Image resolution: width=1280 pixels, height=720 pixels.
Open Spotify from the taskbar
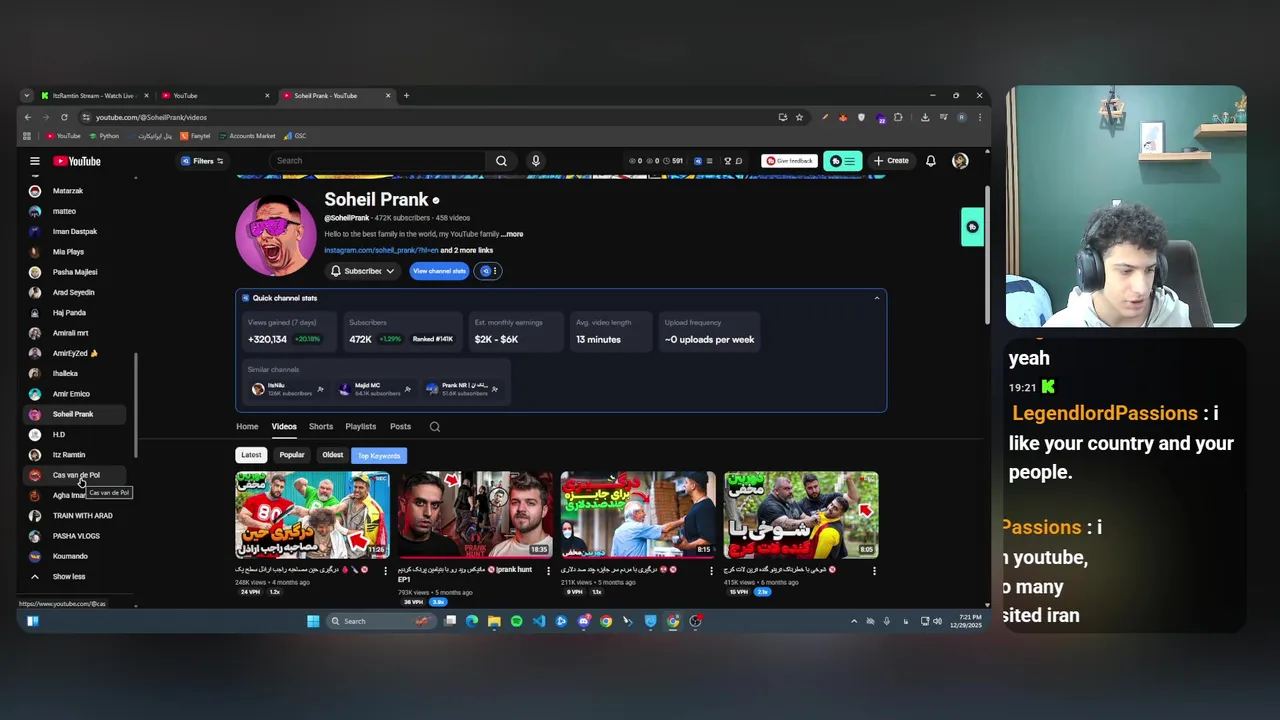pos(516,621)
